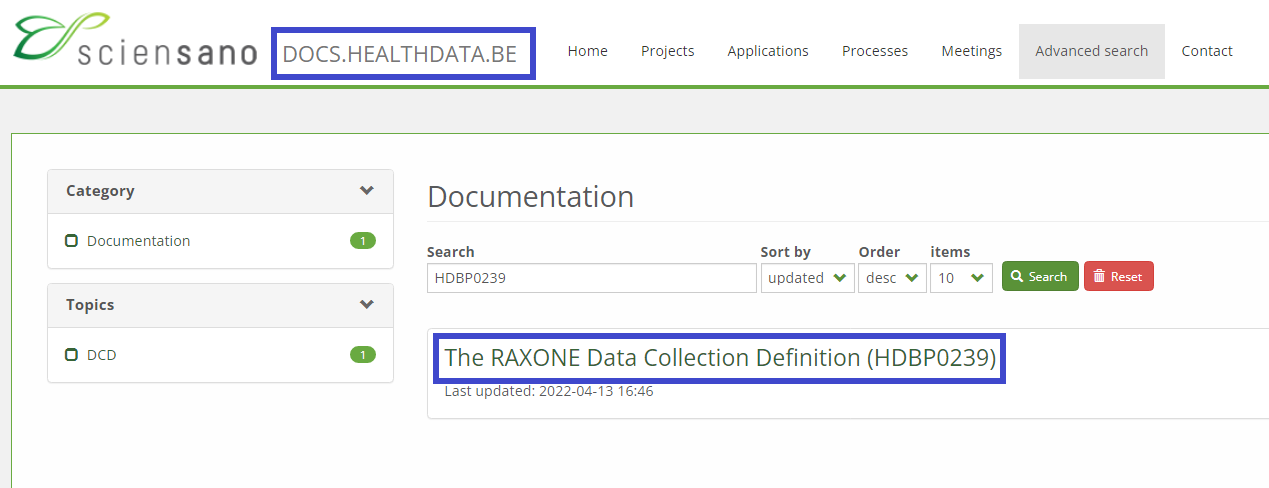Select the Advanced search menu item

[x=1091, y=51]
